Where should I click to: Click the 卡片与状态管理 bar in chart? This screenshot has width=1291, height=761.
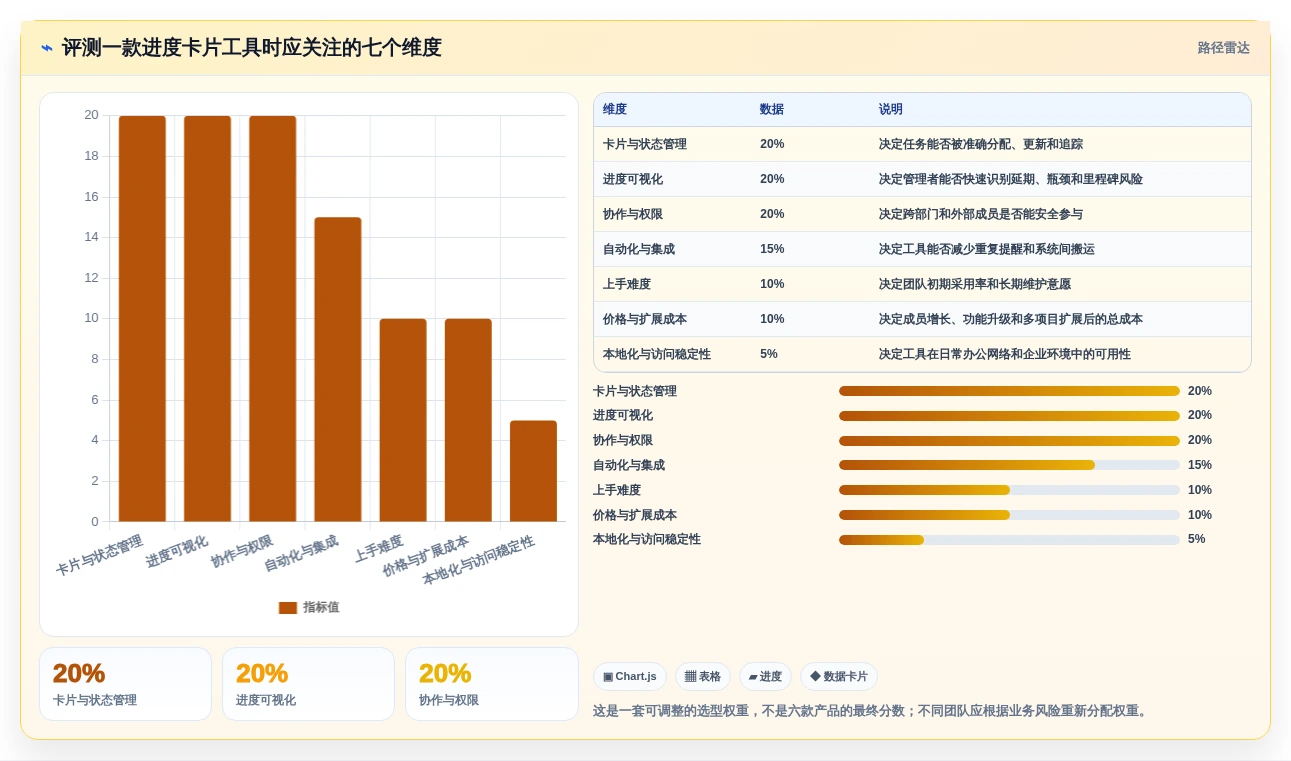[142, 319]
